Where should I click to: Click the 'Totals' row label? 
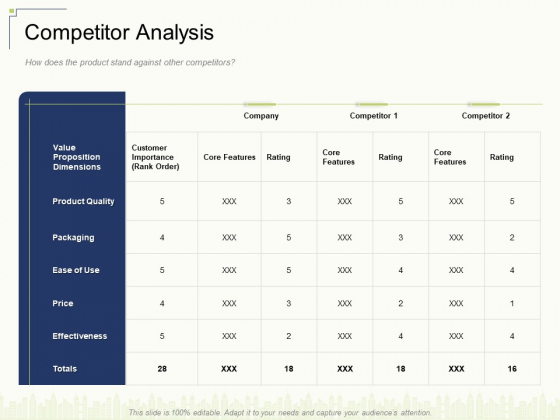65,369
